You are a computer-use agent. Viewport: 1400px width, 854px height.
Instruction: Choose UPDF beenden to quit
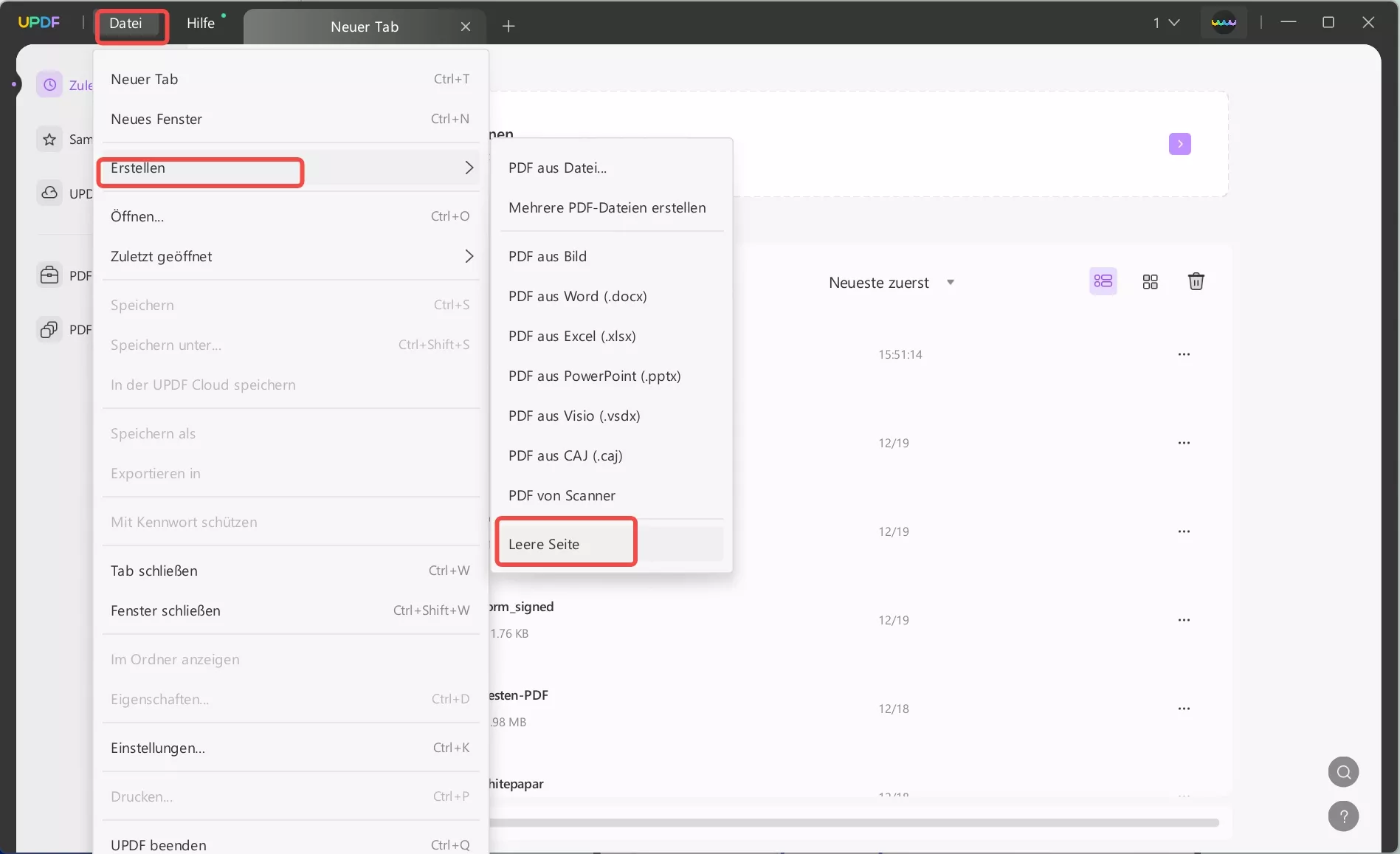[291, 844]
